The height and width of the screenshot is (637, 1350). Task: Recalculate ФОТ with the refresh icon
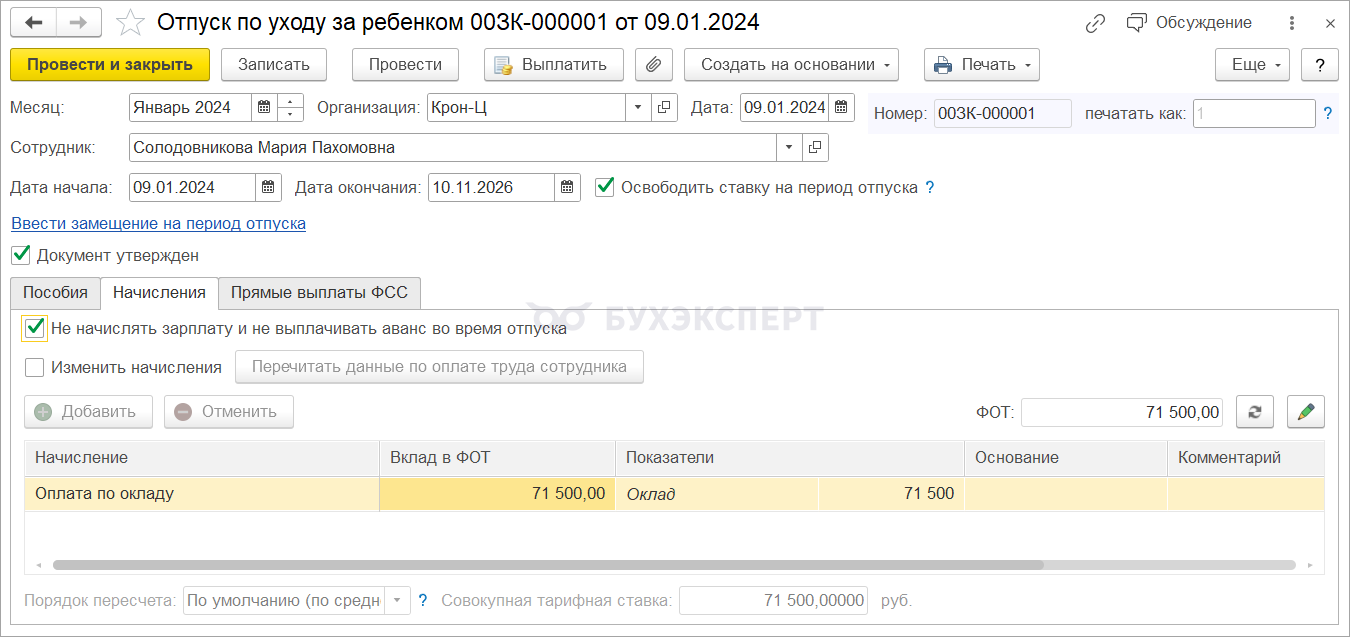pos(1255,412)
